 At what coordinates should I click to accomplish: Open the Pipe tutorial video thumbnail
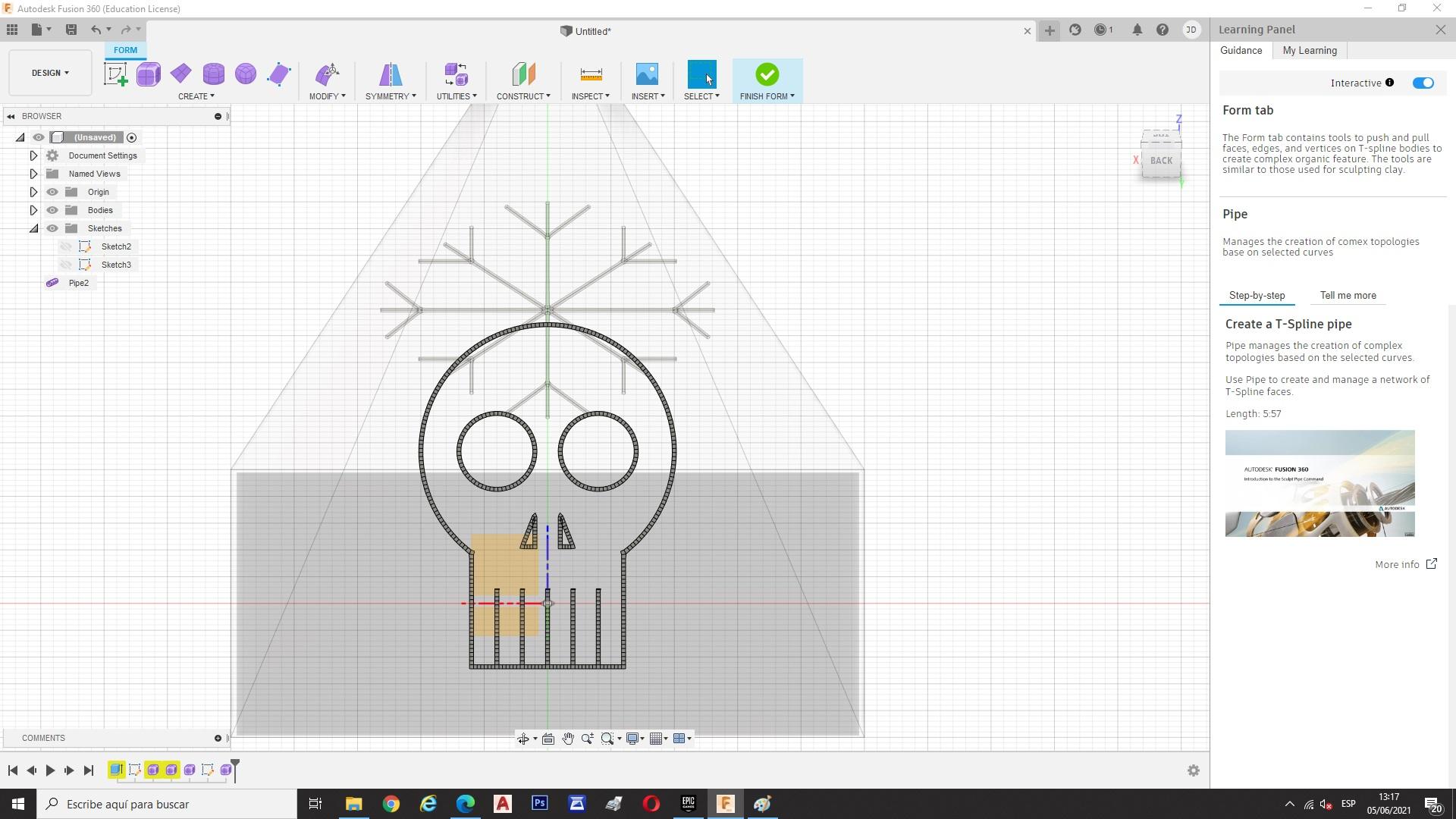click(x=1319, y=483)
